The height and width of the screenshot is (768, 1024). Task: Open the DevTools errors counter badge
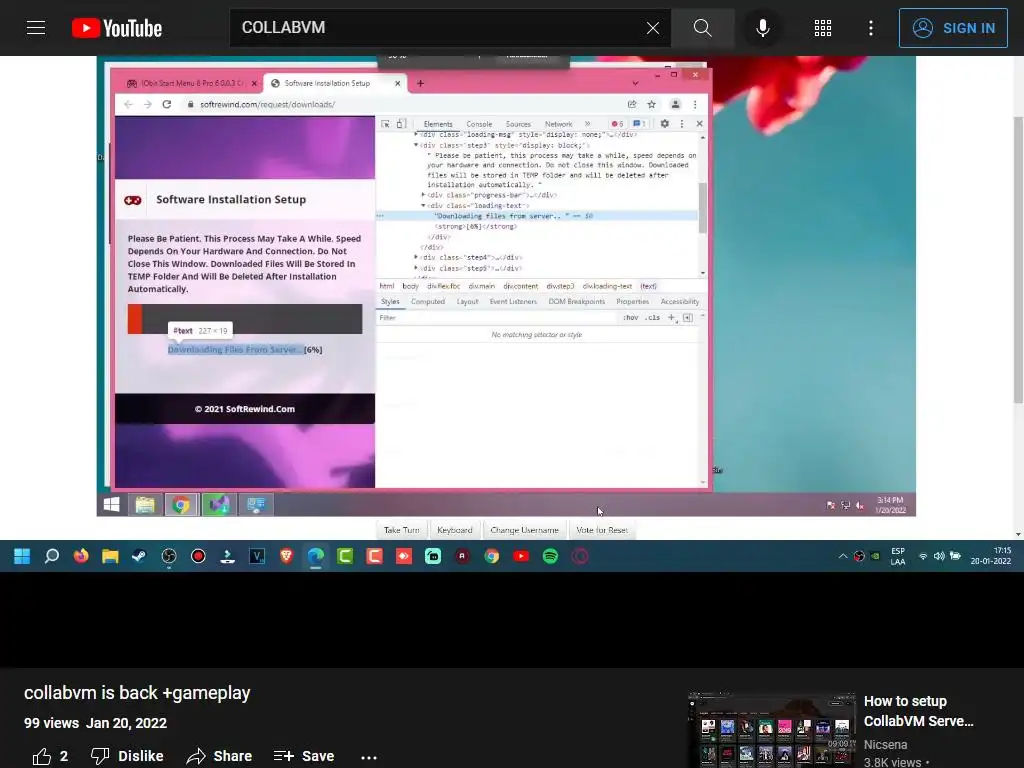[x=617, y=124]
